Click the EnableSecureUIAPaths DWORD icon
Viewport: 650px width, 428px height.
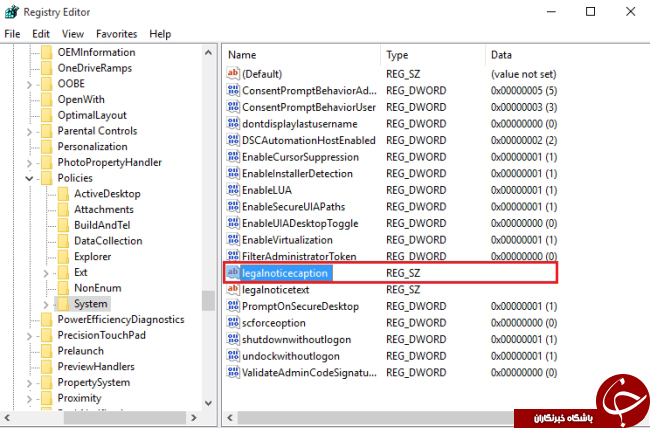click(x=233, y=206)
